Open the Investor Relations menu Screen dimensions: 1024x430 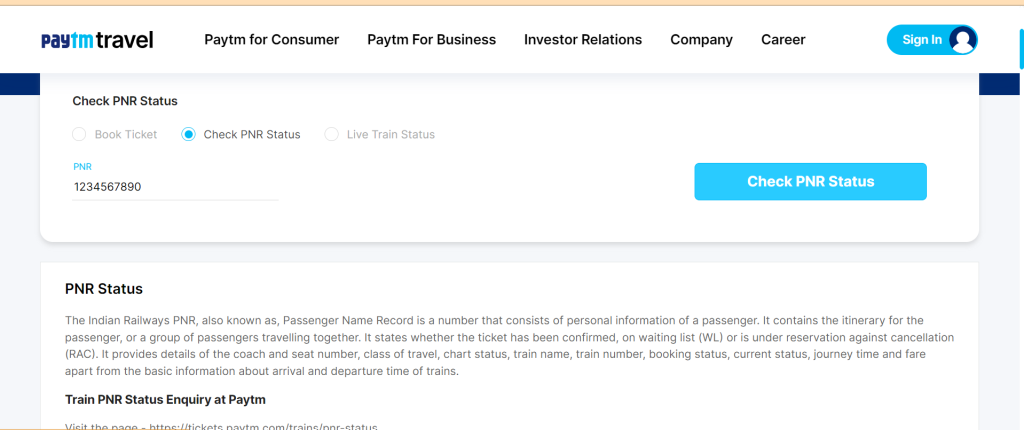[x=583, y=40]
